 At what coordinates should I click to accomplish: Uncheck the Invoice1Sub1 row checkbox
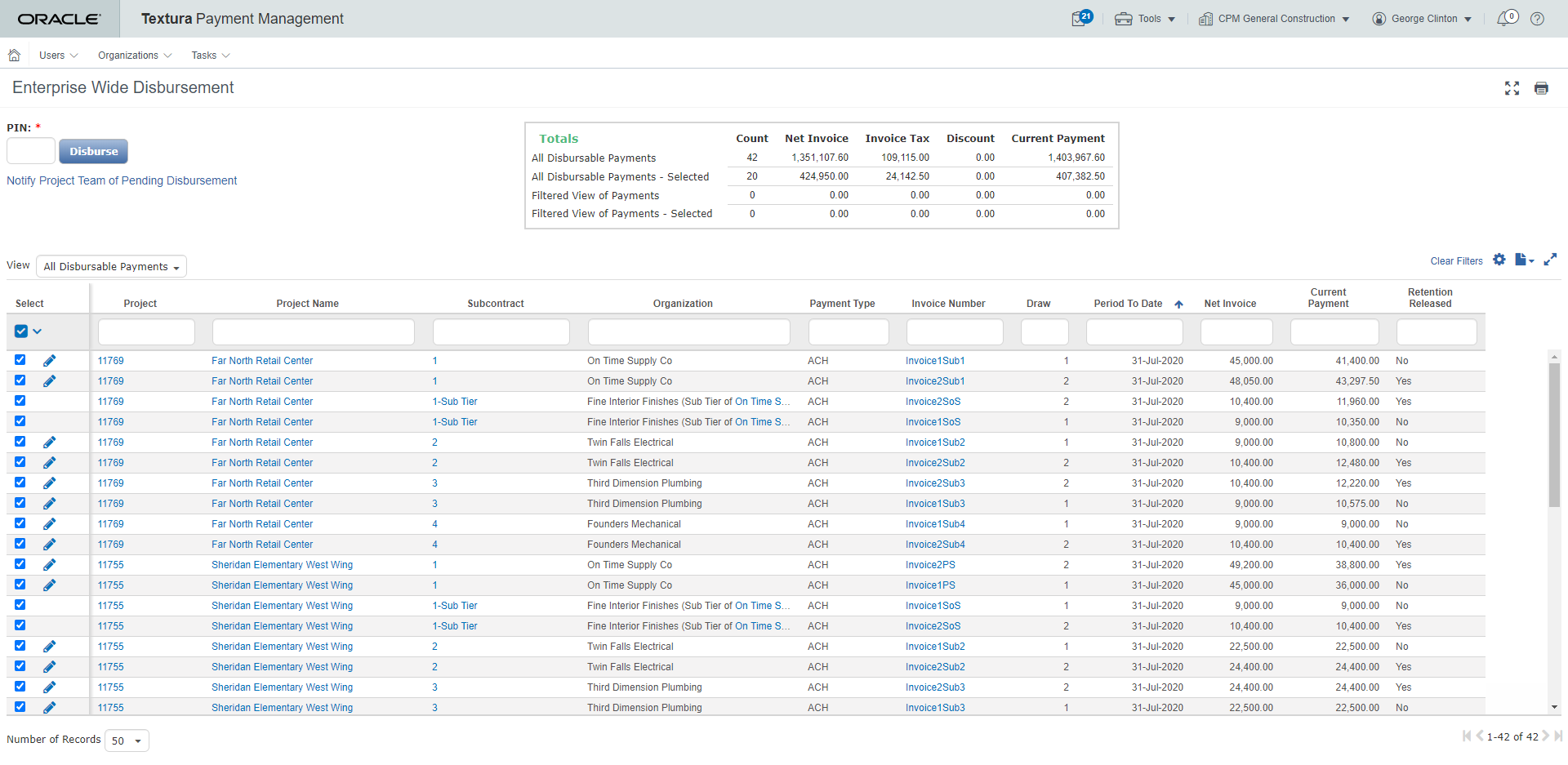(x=20, y=360)
